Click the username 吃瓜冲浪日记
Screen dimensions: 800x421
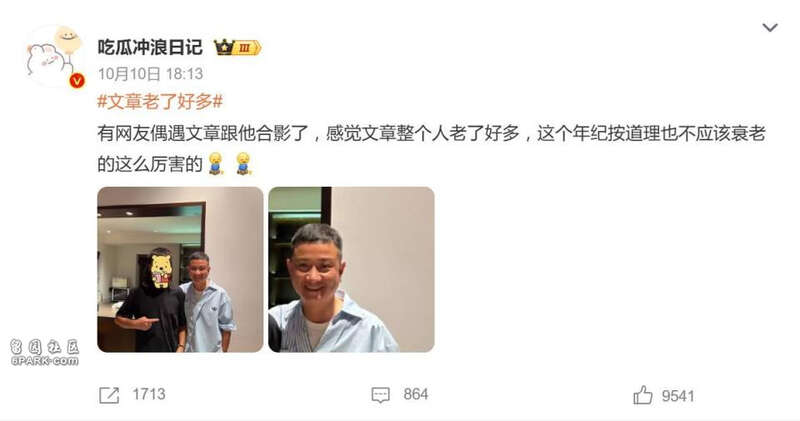tap(150, 47)
